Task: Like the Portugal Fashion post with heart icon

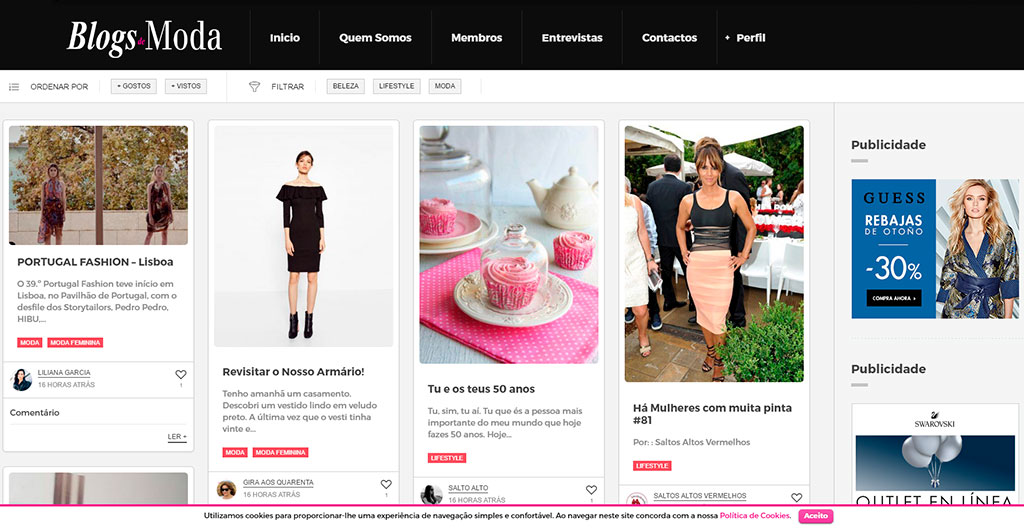Action: tap(181, 375)
